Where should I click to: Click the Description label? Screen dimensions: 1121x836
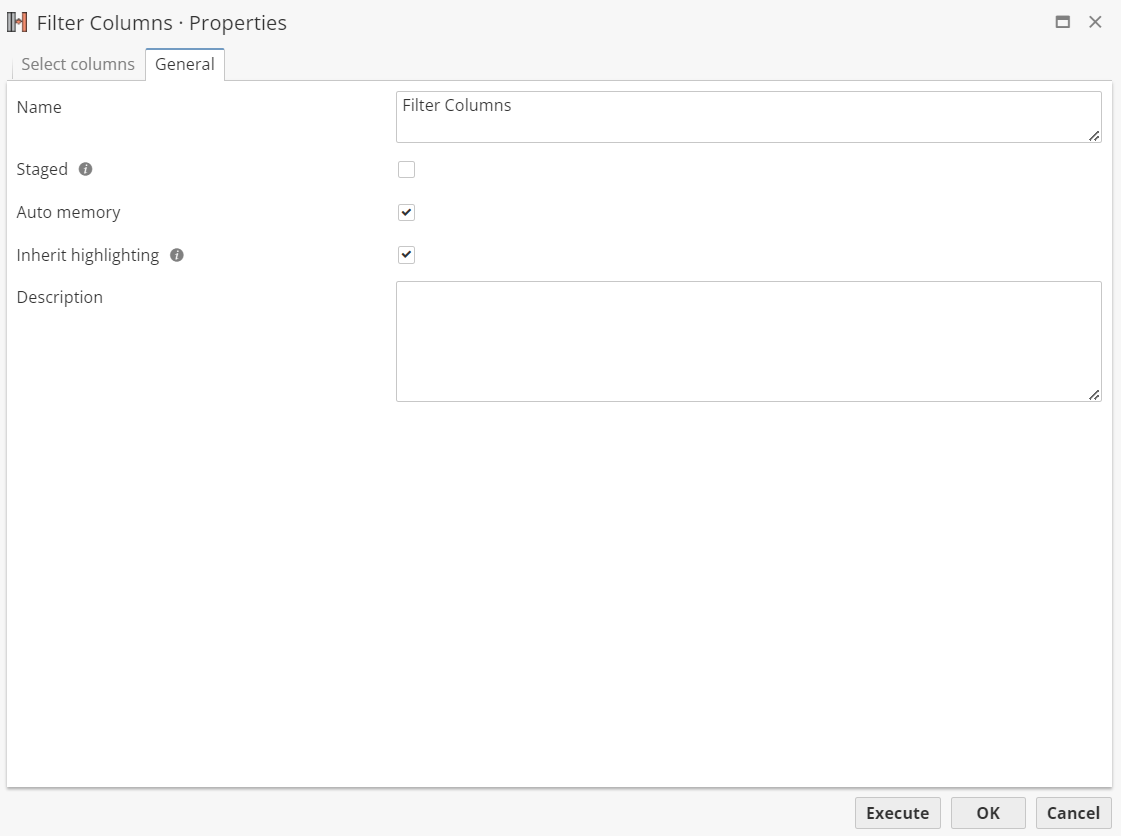(59, 297)
